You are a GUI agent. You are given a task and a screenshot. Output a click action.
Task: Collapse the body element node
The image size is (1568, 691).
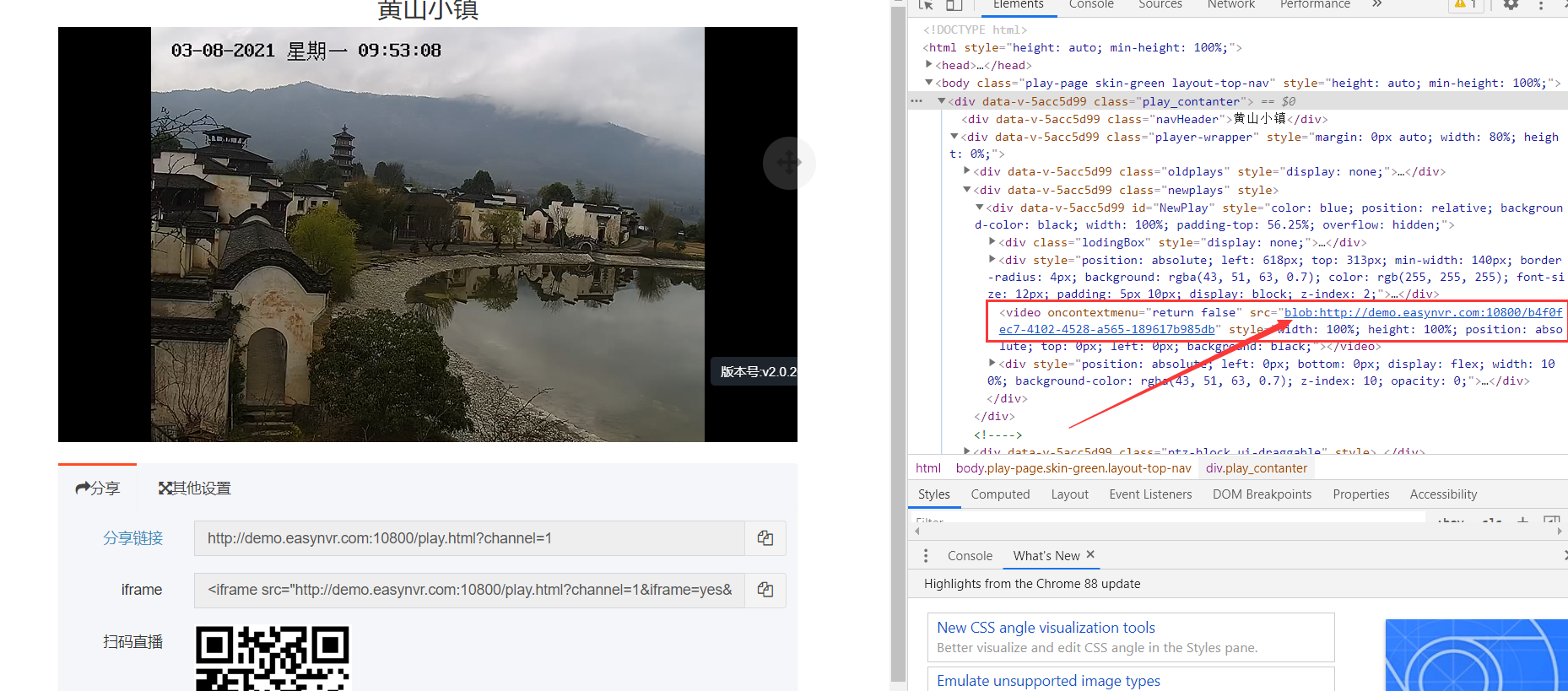tap(928, 82)
